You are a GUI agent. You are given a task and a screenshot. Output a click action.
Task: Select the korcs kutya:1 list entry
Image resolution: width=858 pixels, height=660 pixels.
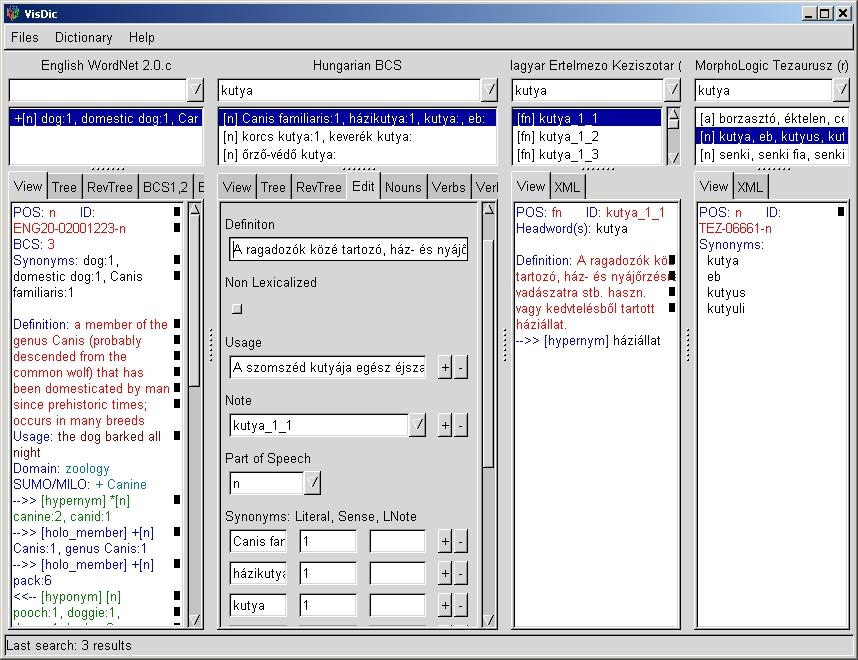pos(357,136)
